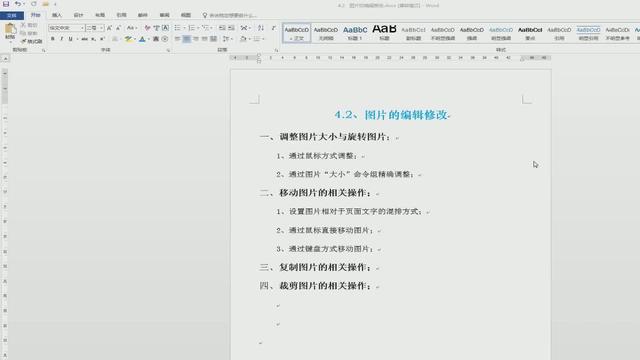Click the heading '三、复制图片的相关操作'
Image resolution: width=640 pixels, height=360 pixels.
point(314,267)
